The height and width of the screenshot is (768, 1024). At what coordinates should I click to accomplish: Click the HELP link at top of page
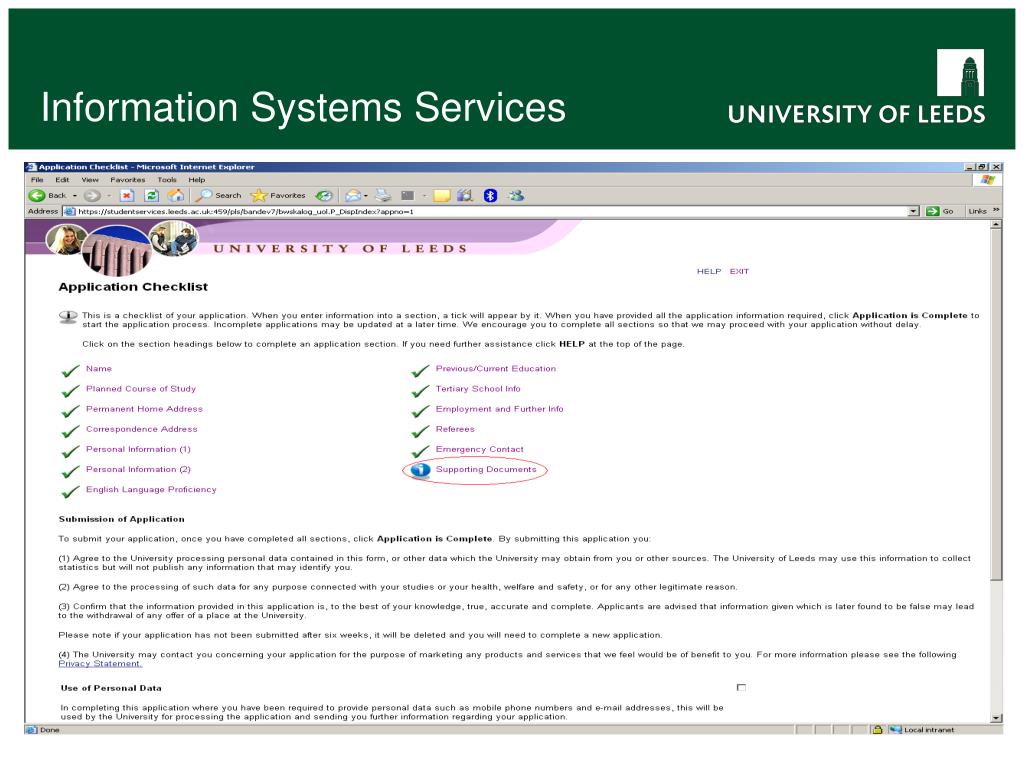click(x=709, y=271)
